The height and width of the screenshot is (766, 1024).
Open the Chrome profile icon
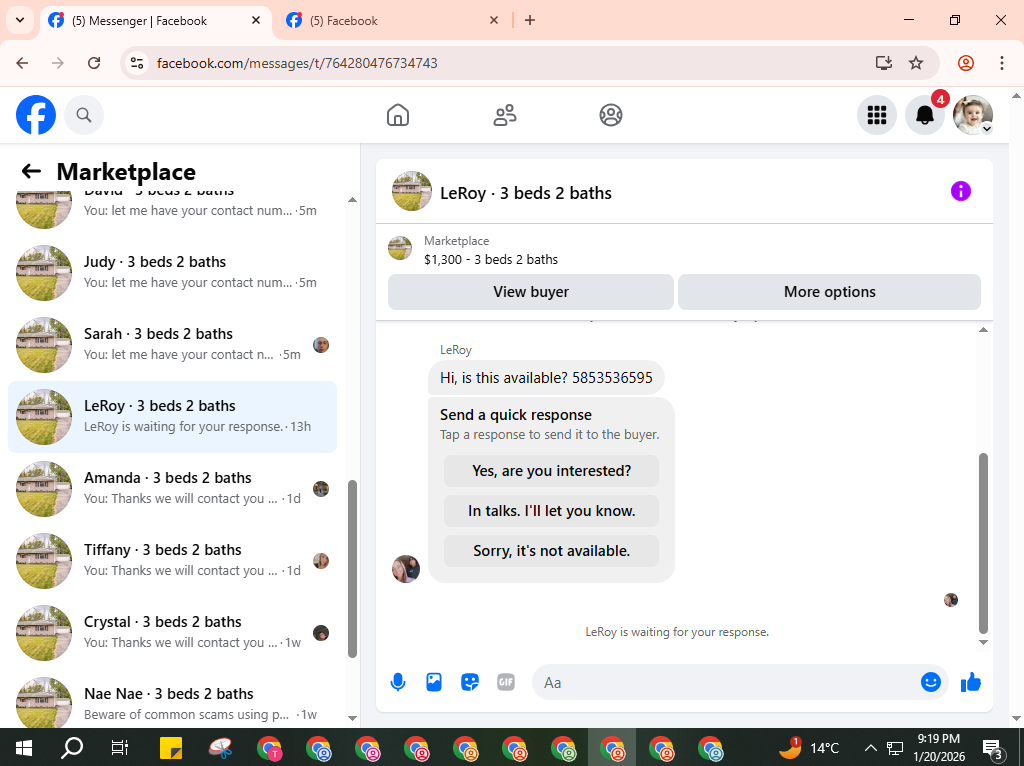tap(966, 63)
